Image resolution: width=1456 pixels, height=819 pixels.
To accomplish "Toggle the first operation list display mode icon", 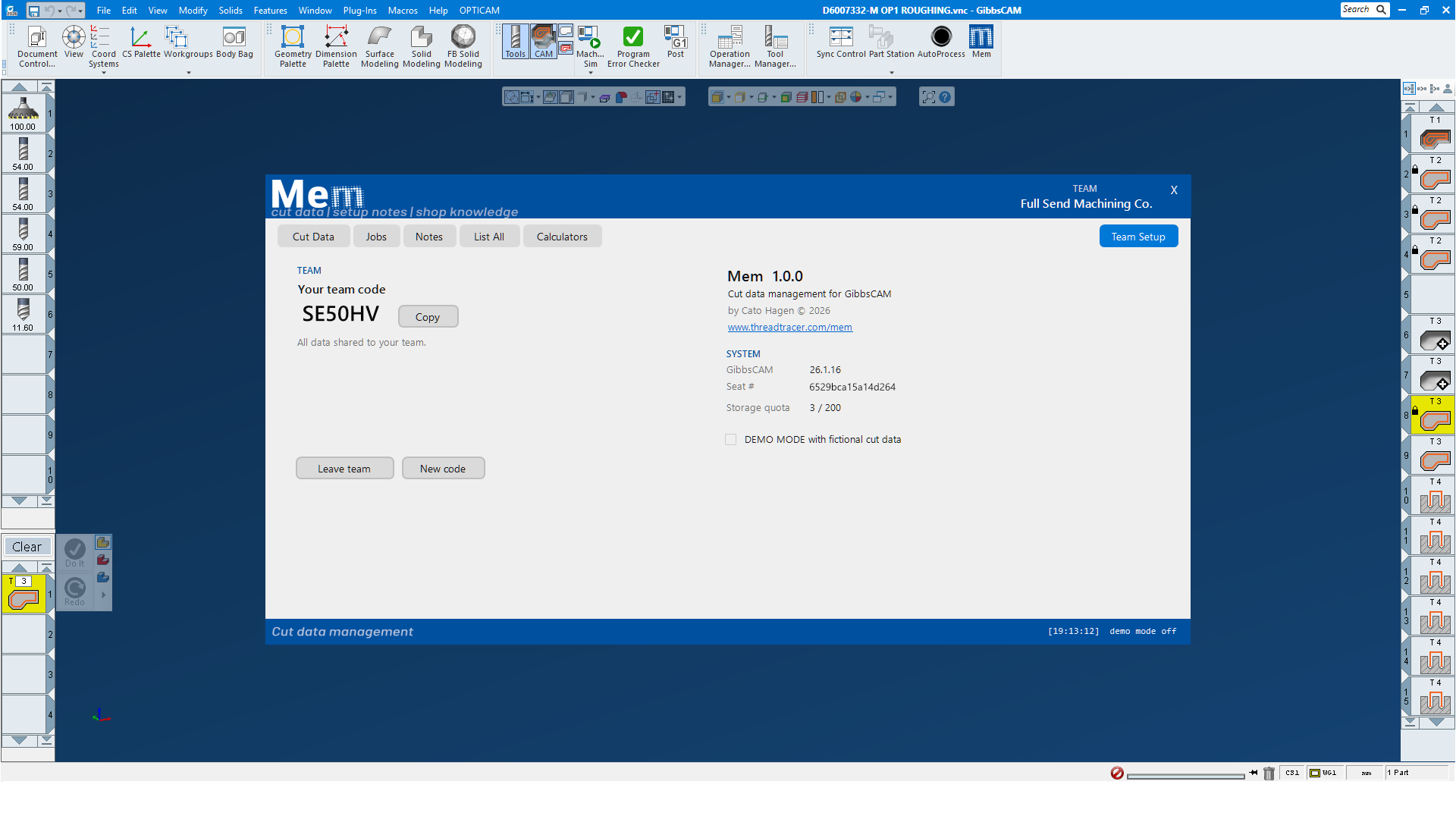I will pos(1409,89).
